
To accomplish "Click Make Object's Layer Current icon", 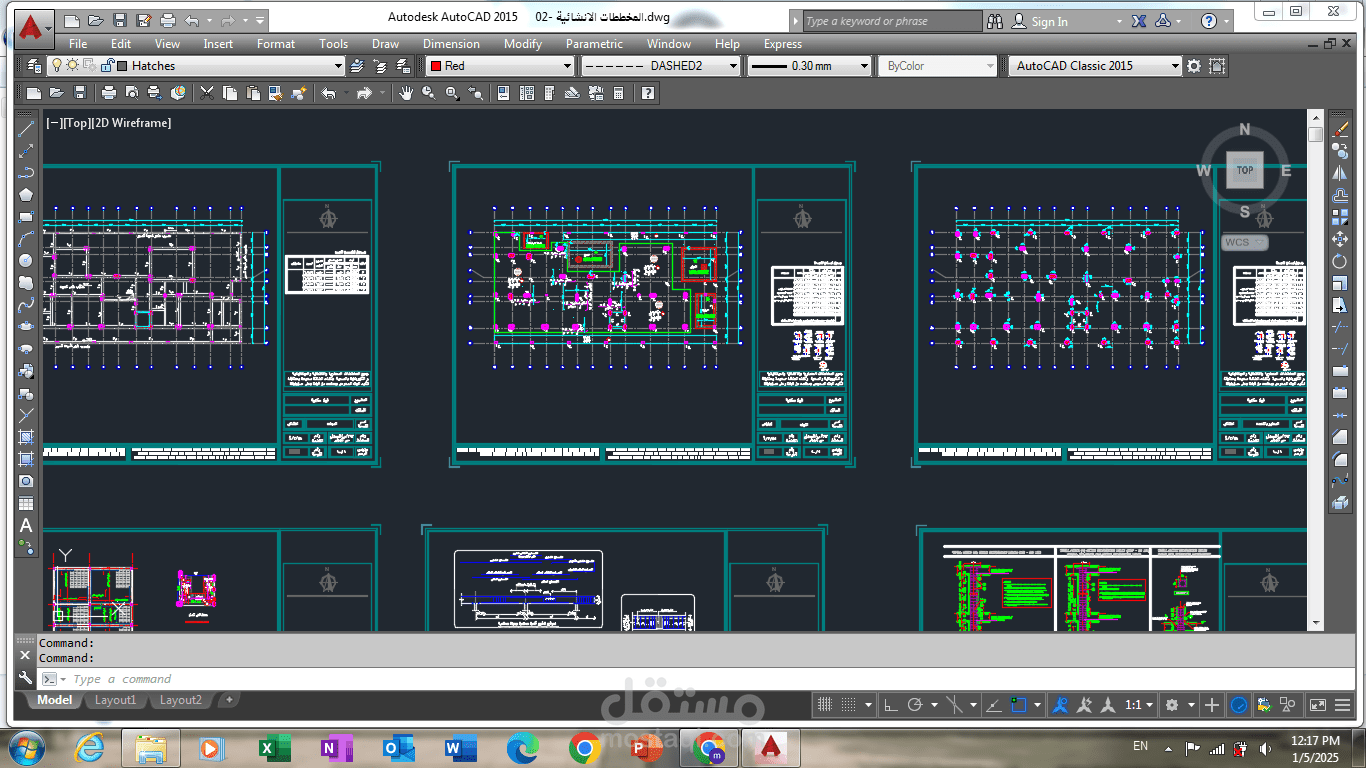I will [x=357, y=66].
